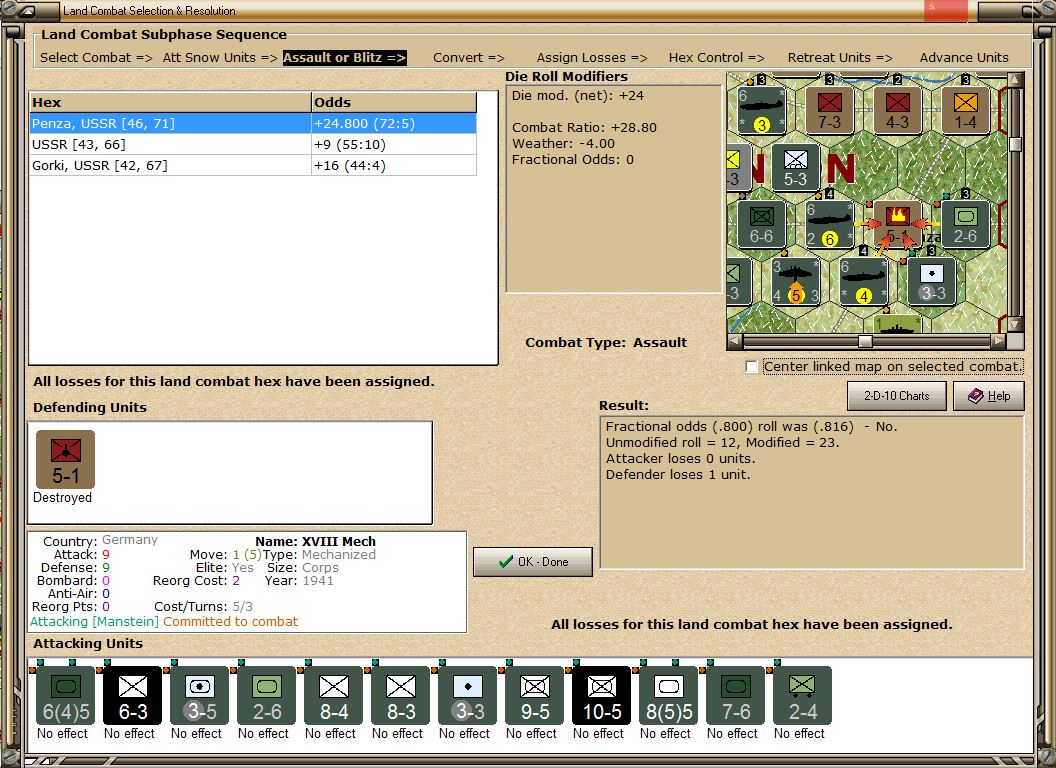Click the 7-3 Soviet unit on map

pyautogui.click(x=829, y=110)
